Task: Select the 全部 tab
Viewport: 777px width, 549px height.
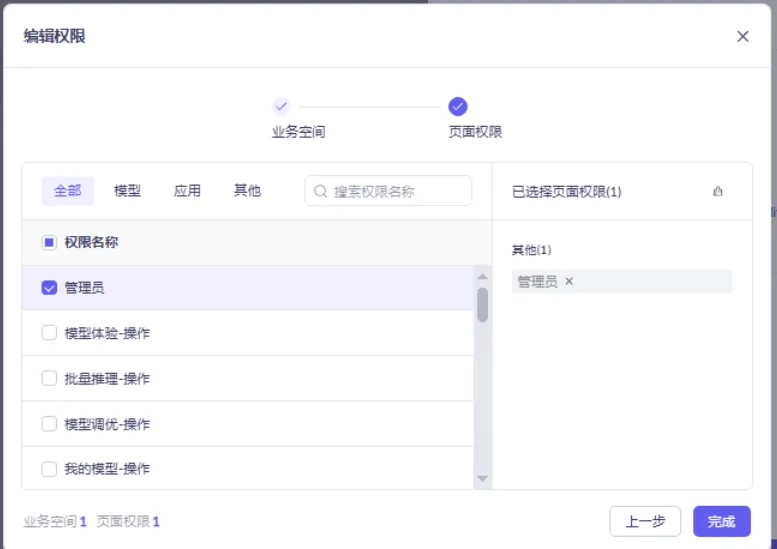Action: click(x=67, y=191)
